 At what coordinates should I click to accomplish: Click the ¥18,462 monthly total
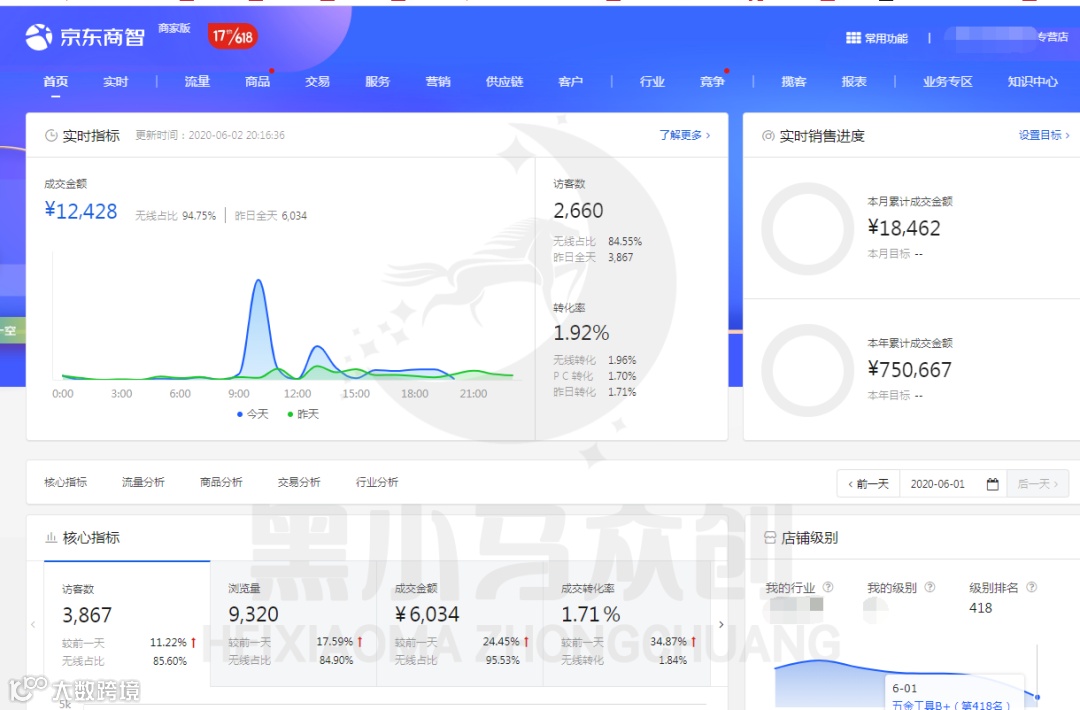pos(904,228)
